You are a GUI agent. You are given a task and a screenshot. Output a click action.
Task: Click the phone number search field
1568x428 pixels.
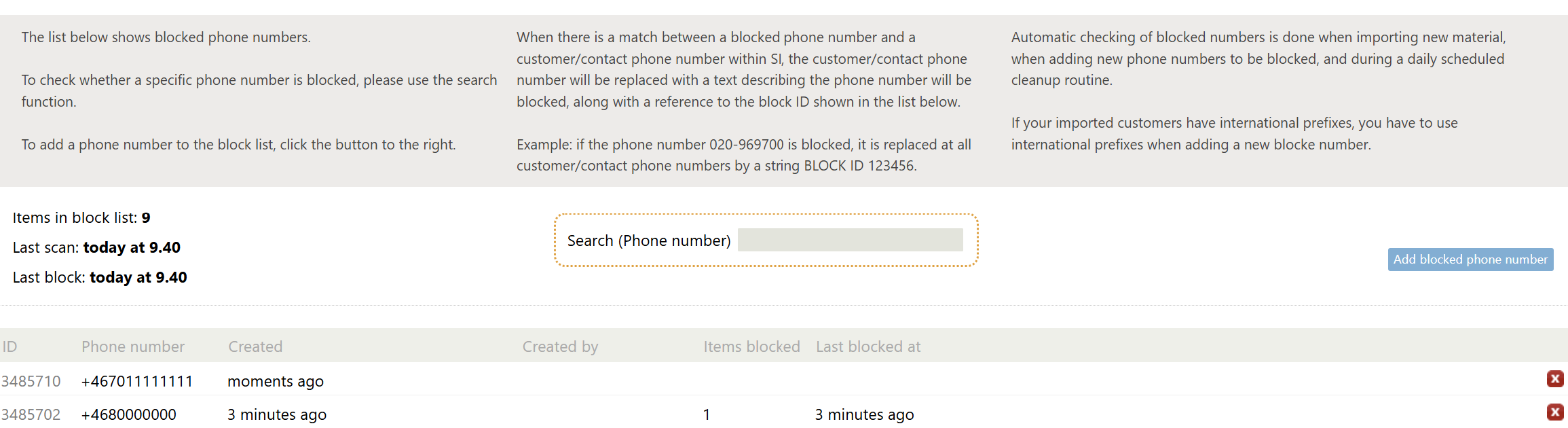coord(850,240)
